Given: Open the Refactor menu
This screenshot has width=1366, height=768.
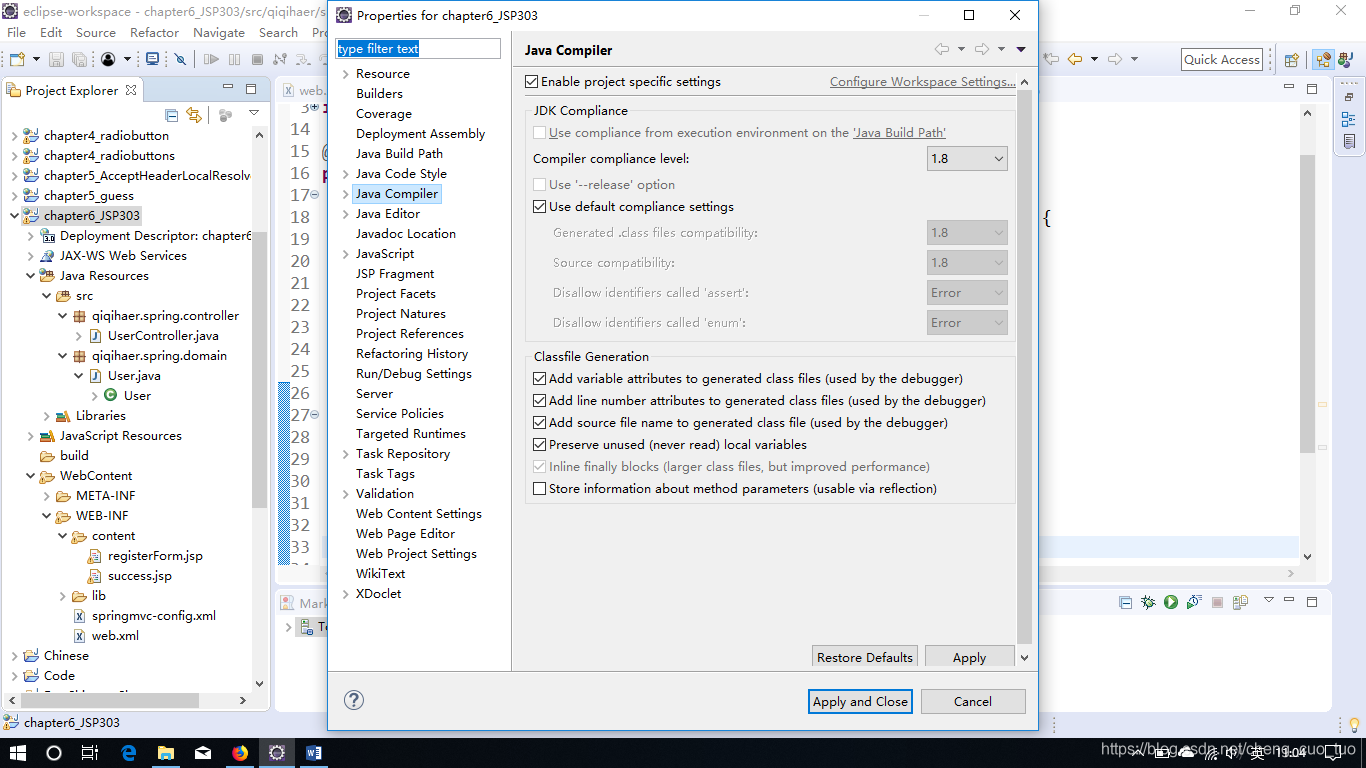Looking at the screenshot, I should (154, 33).
